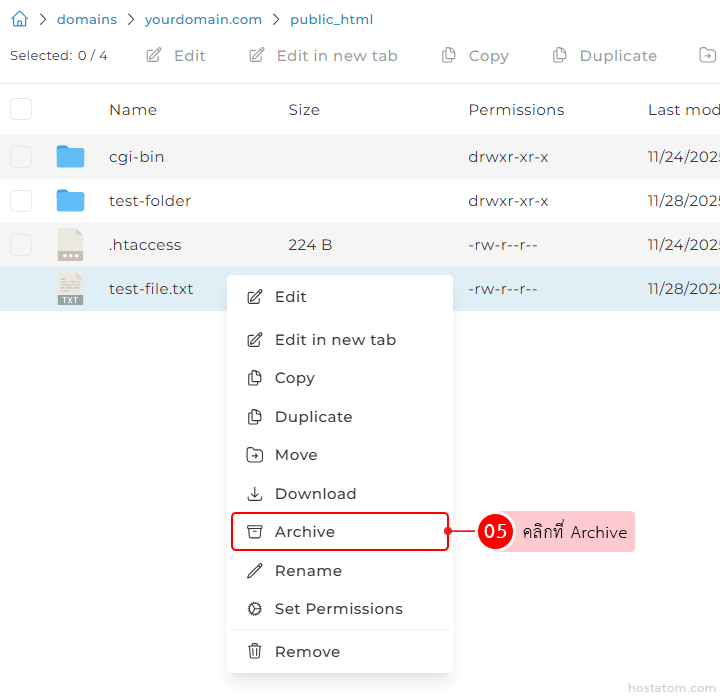Navigate to yourdomain.com breadcrumb link
Screen dimensions: 720x696
(x=203, y=19)
